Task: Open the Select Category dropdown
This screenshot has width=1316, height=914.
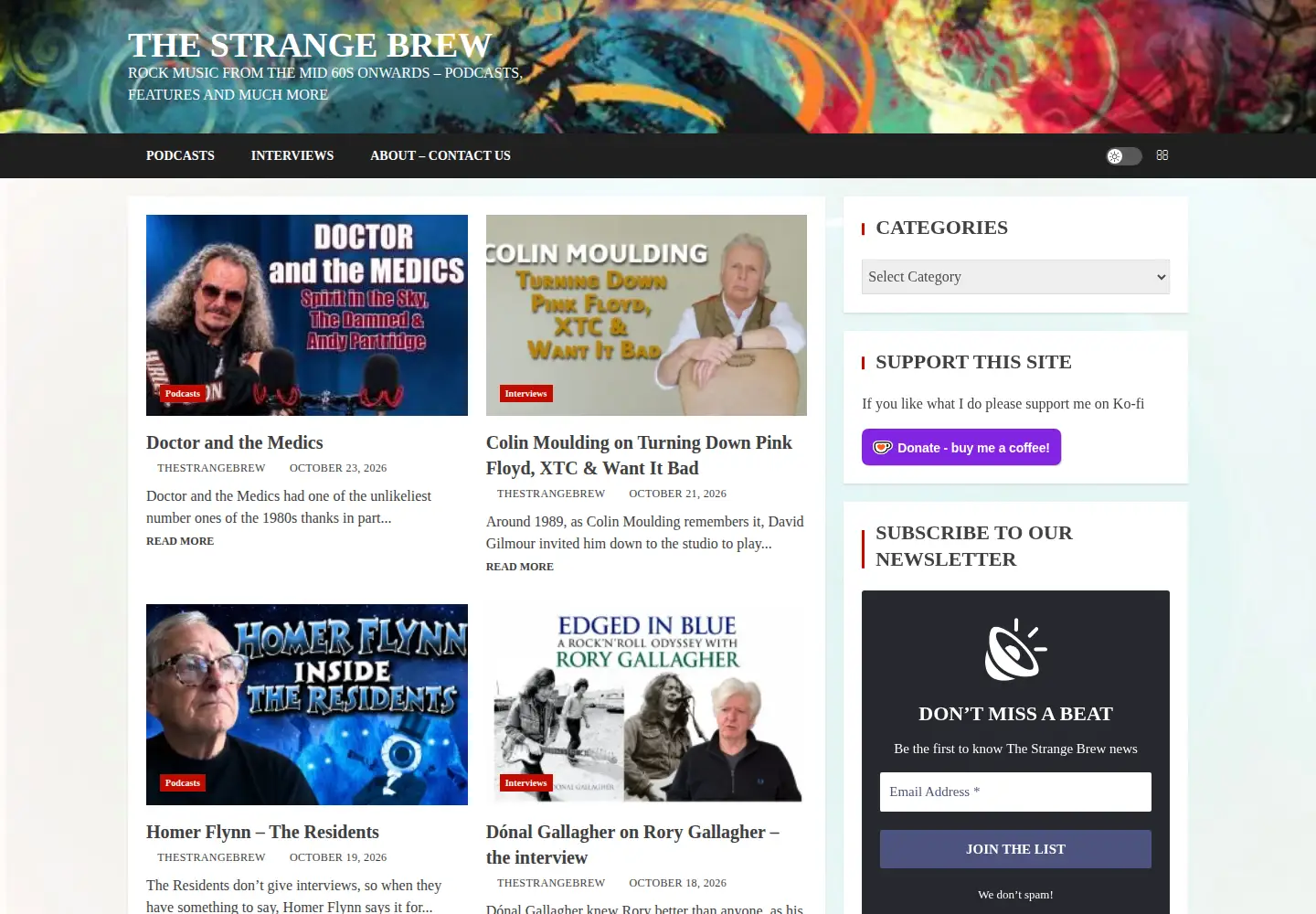Action: click(1015, 277)
